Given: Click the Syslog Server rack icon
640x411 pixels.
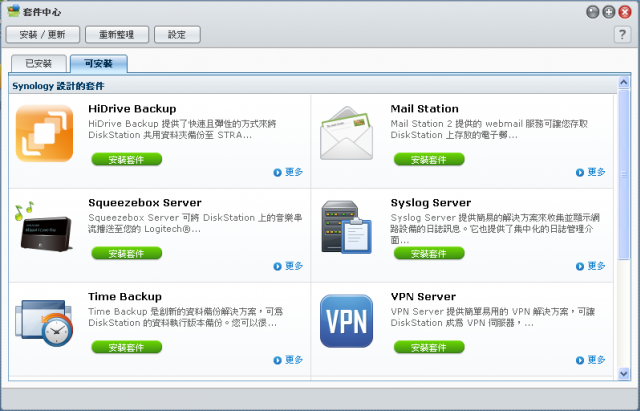Looking at the screenshot, I should [x=347, y=227].
